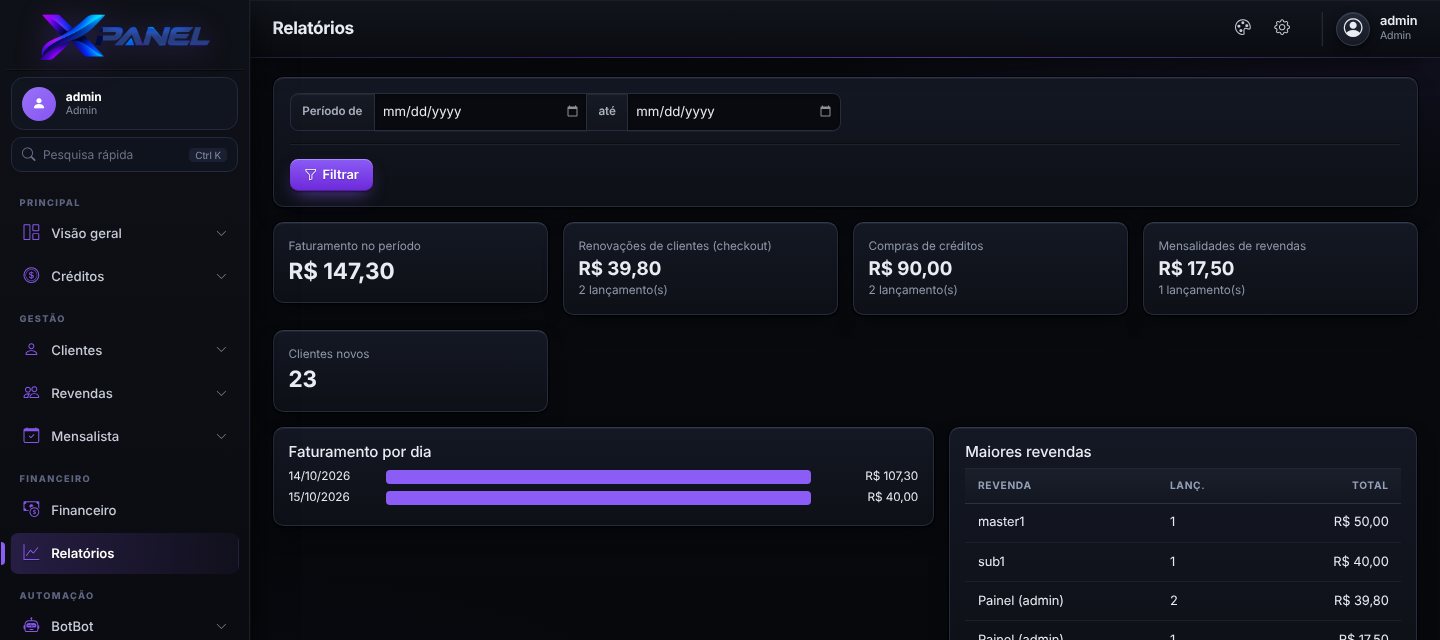
Task: Click the admin name in top bar
Action: [1398, 21]
